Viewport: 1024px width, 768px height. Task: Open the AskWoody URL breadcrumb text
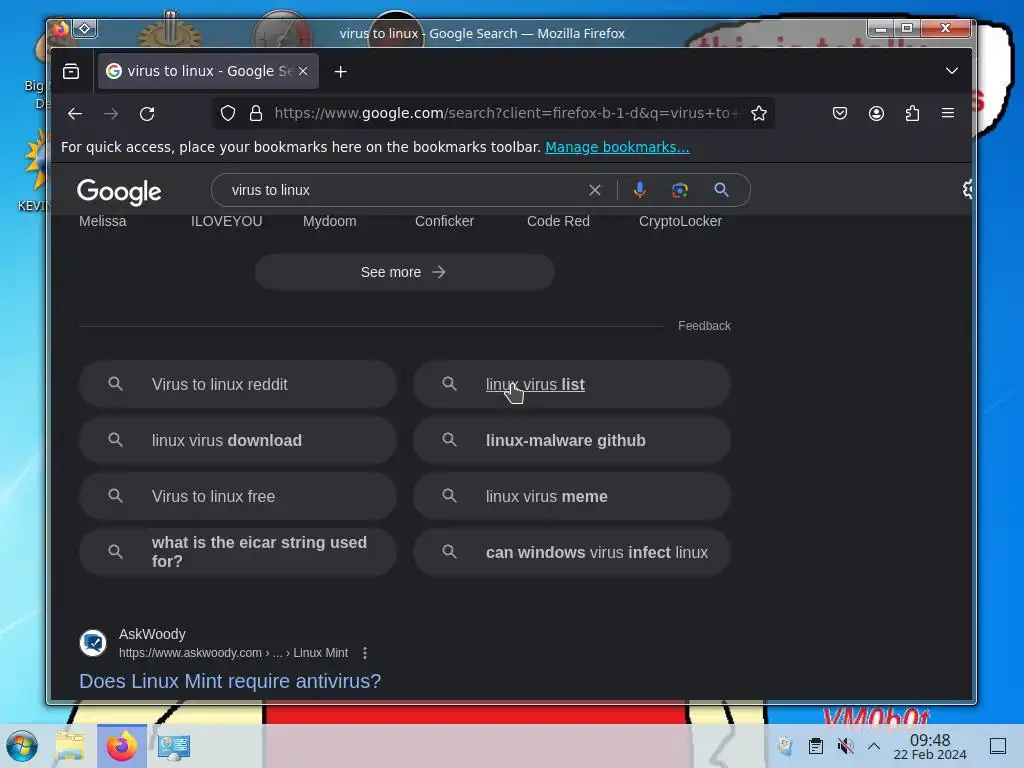[x=233, y=652]
